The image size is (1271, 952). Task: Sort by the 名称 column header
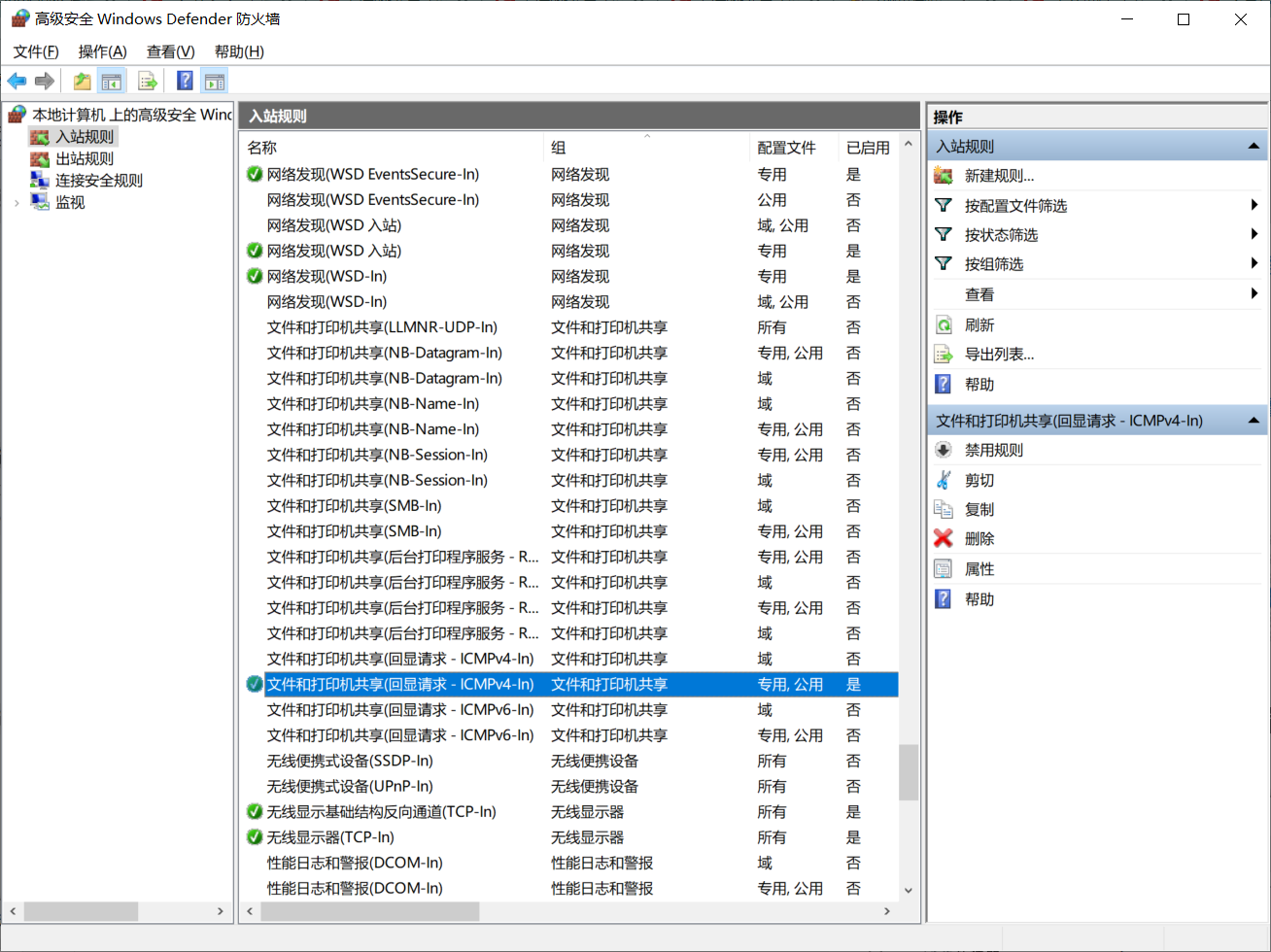(x=392, y=148)
